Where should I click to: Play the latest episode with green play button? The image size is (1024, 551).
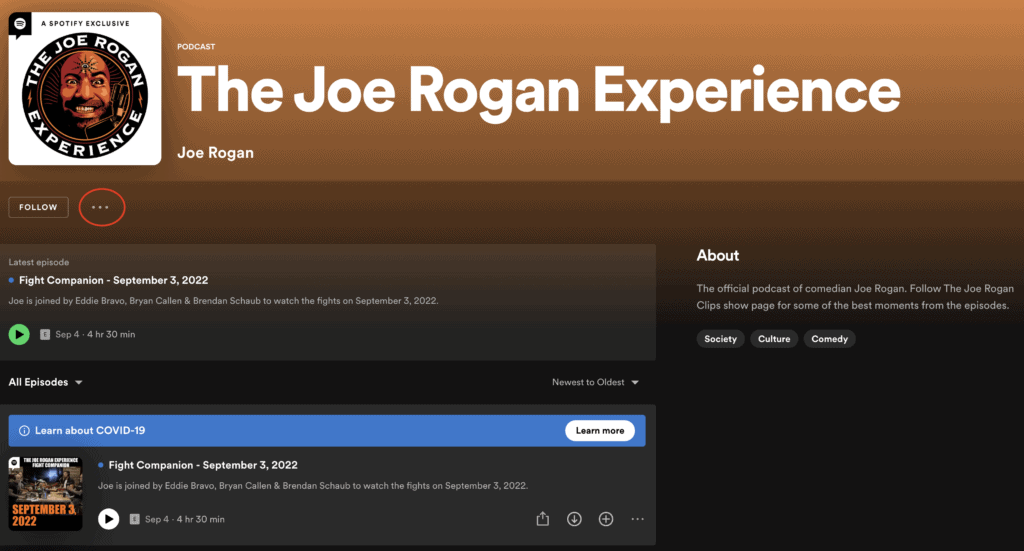19,334
